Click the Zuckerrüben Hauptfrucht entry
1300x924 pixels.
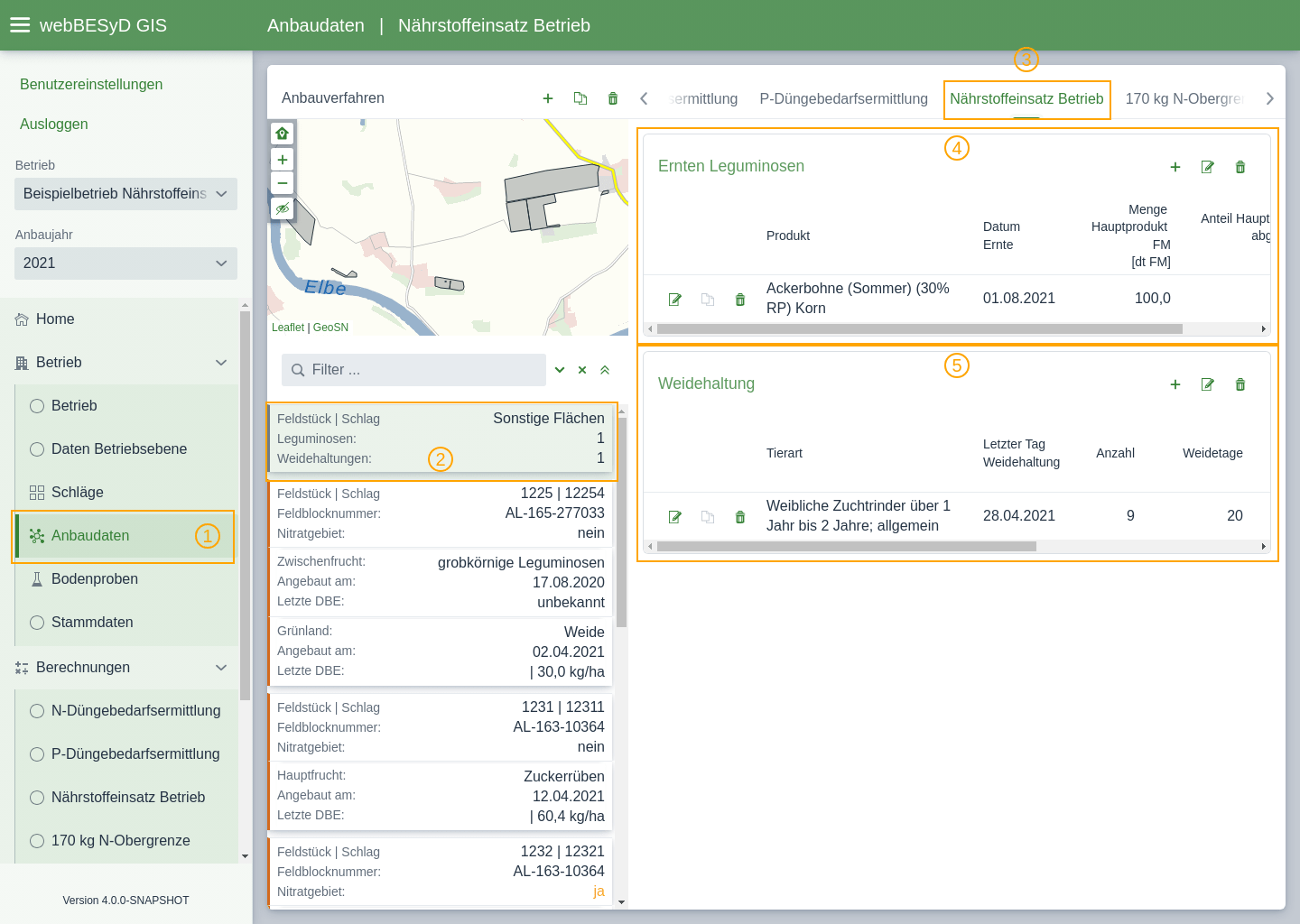tap(441, 796)
